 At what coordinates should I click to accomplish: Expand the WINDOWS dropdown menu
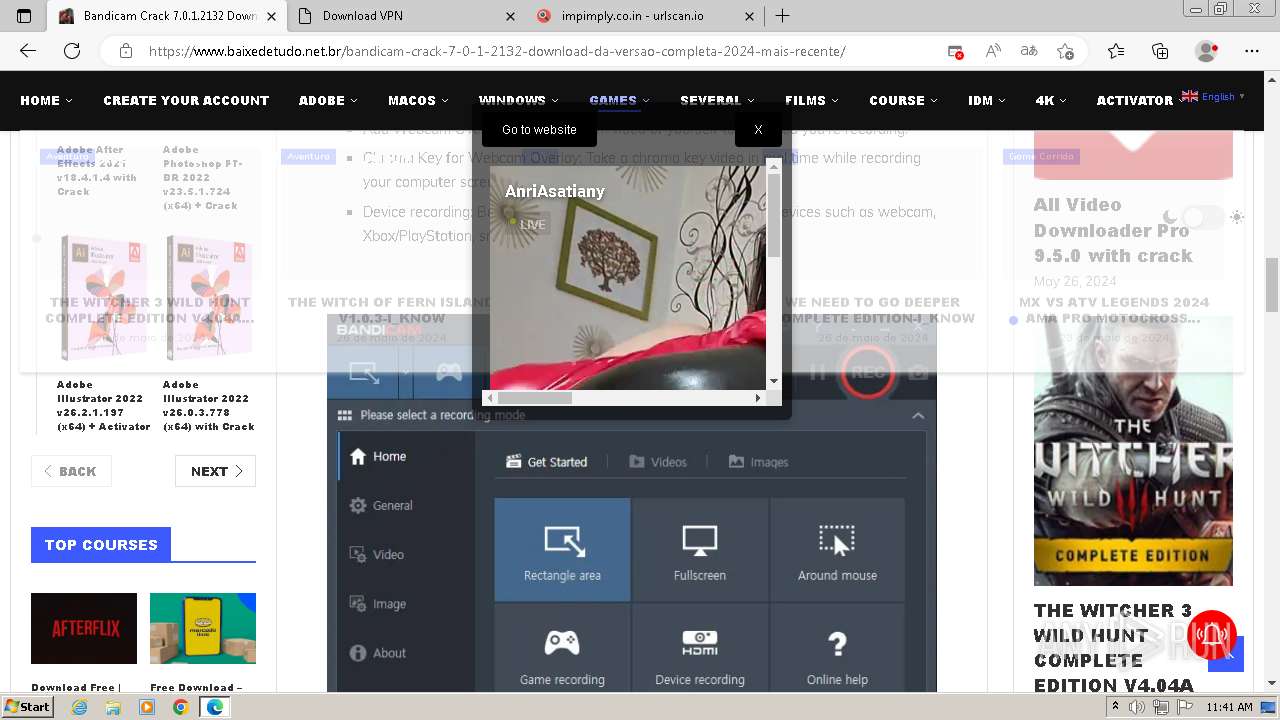(x=518, y=100)
